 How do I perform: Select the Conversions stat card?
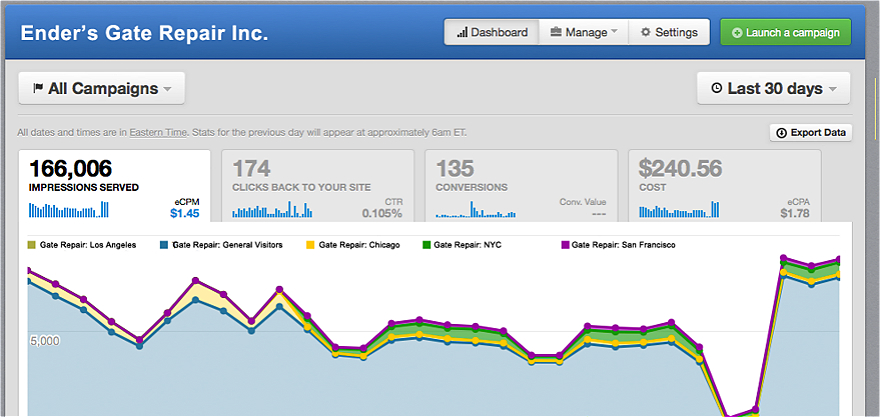[521, 186]
